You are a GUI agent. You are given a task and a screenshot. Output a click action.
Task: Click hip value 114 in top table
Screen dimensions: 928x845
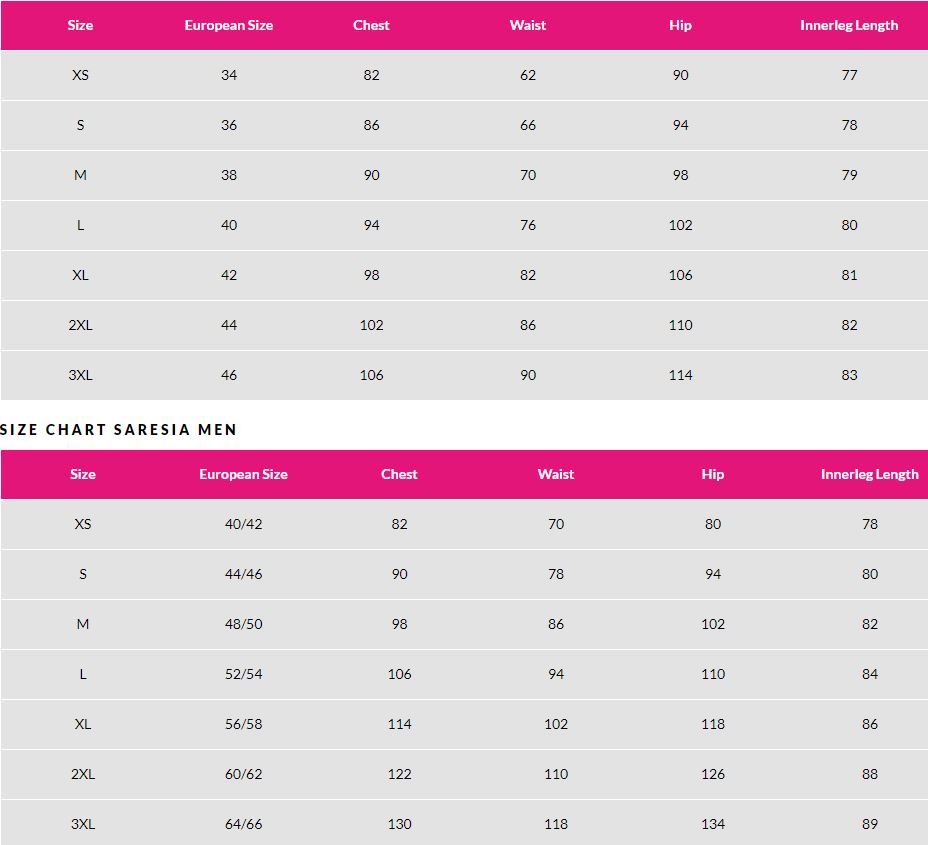[680, 375]
